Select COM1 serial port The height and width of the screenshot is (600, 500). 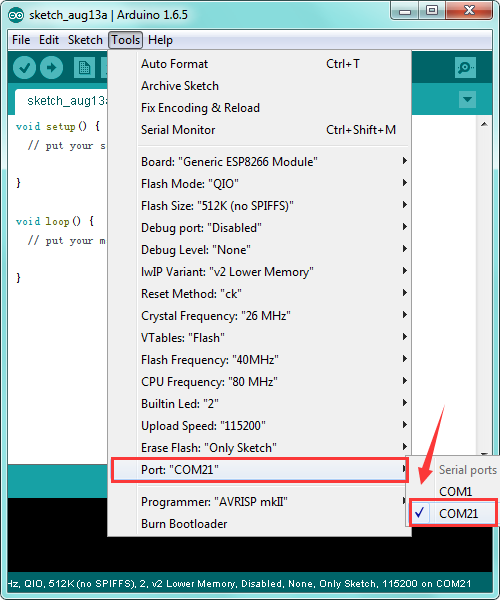(x=453, y=491)
